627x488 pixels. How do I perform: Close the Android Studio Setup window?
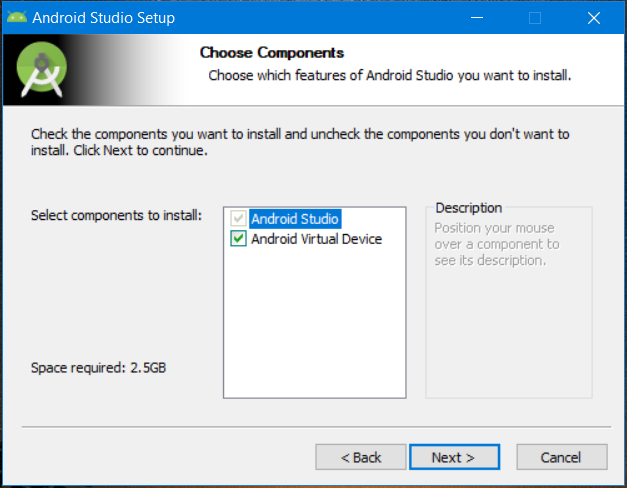coord(593,18)
